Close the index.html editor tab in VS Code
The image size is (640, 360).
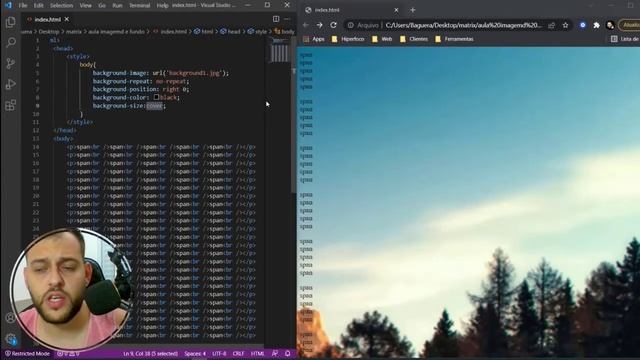tap(67, 19)
